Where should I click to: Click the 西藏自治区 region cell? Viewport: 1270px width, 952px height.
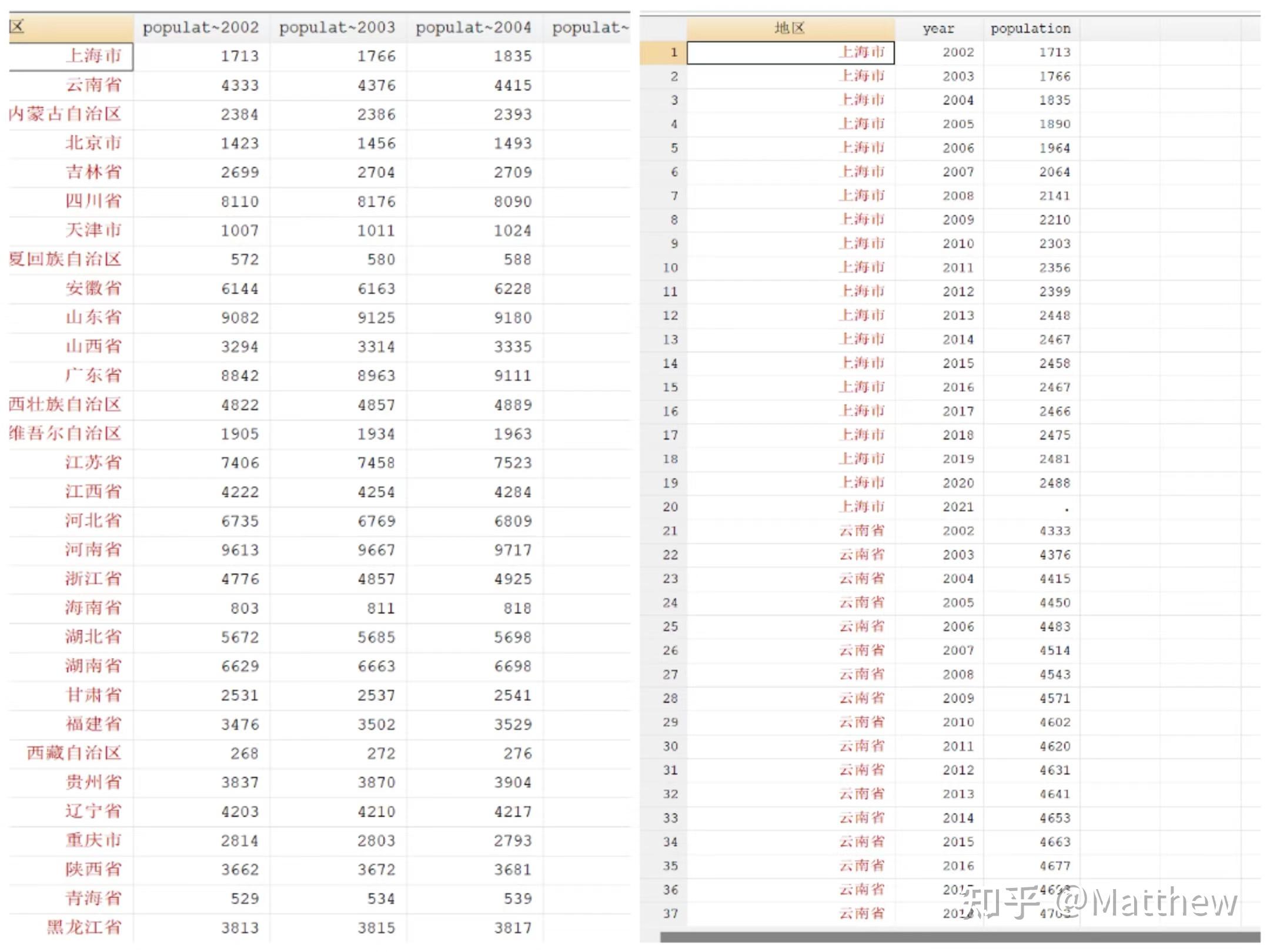tap(74, 753)
